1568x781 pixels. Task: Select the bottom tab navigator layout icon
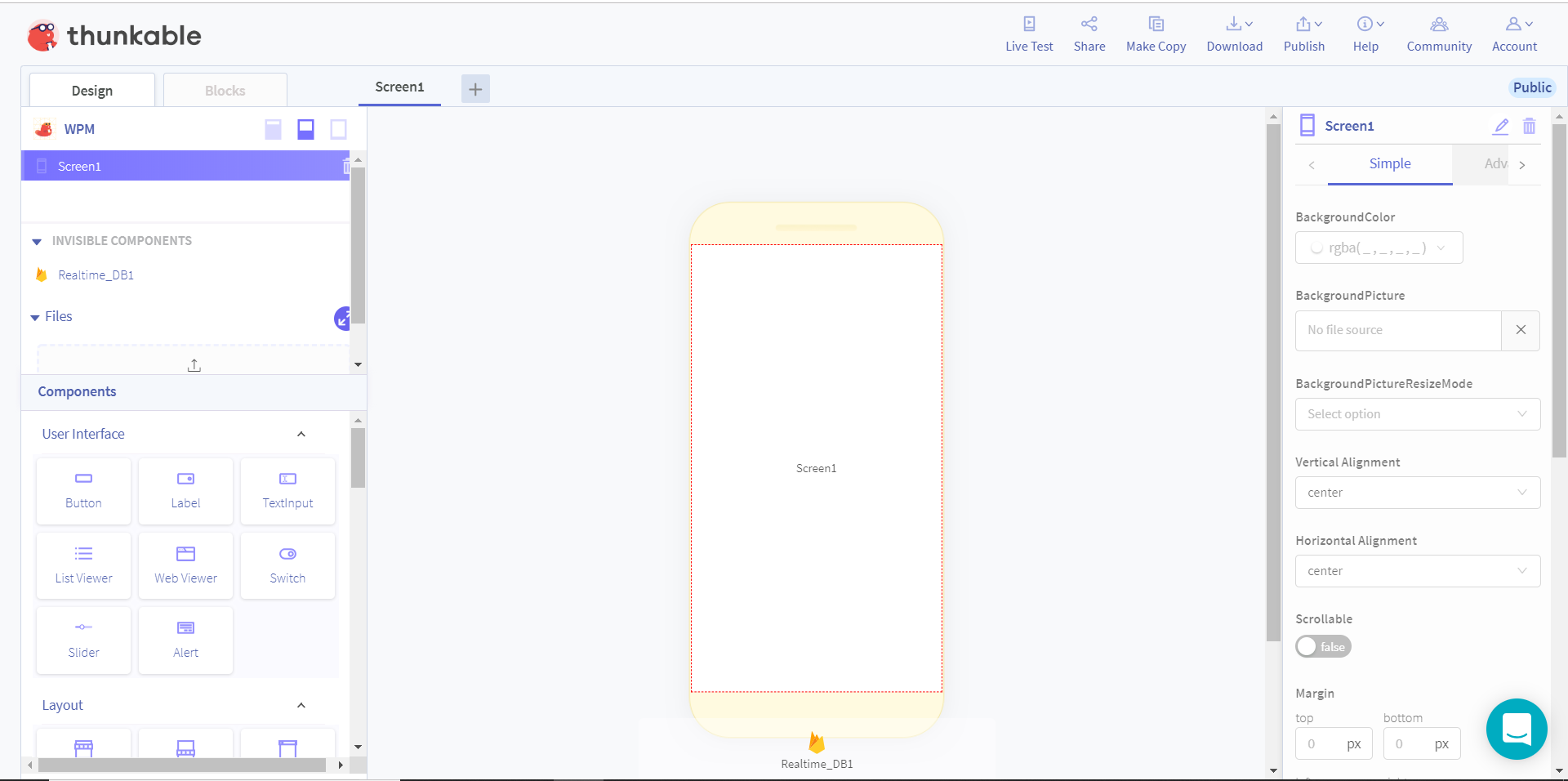click(305, 129)
